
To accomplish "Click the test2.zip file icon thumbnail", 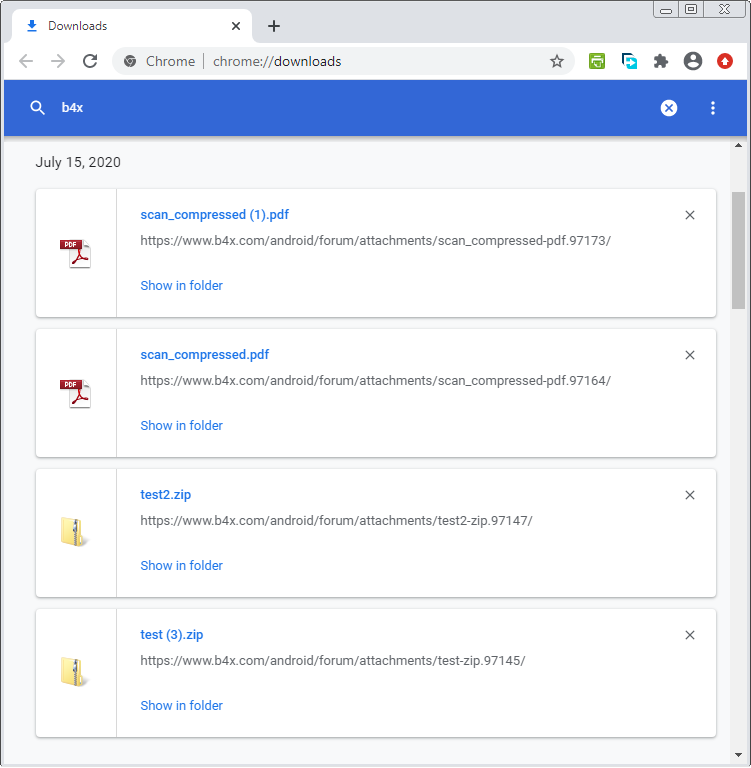I will (75, 533).
